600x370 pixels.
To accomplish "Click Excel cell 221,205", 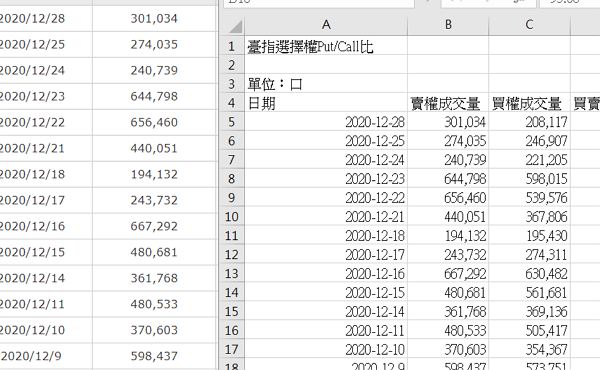I will 529,160.
